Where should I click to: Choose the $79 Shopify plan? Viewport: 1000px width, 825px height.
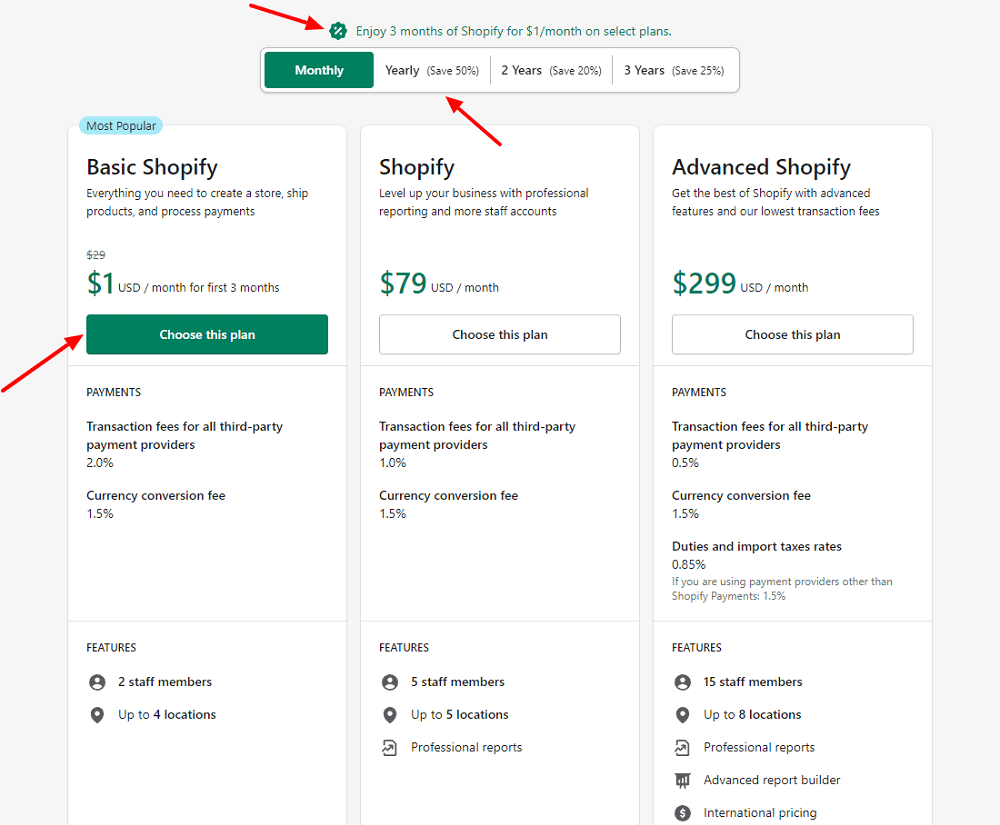(x=500, y=334)
